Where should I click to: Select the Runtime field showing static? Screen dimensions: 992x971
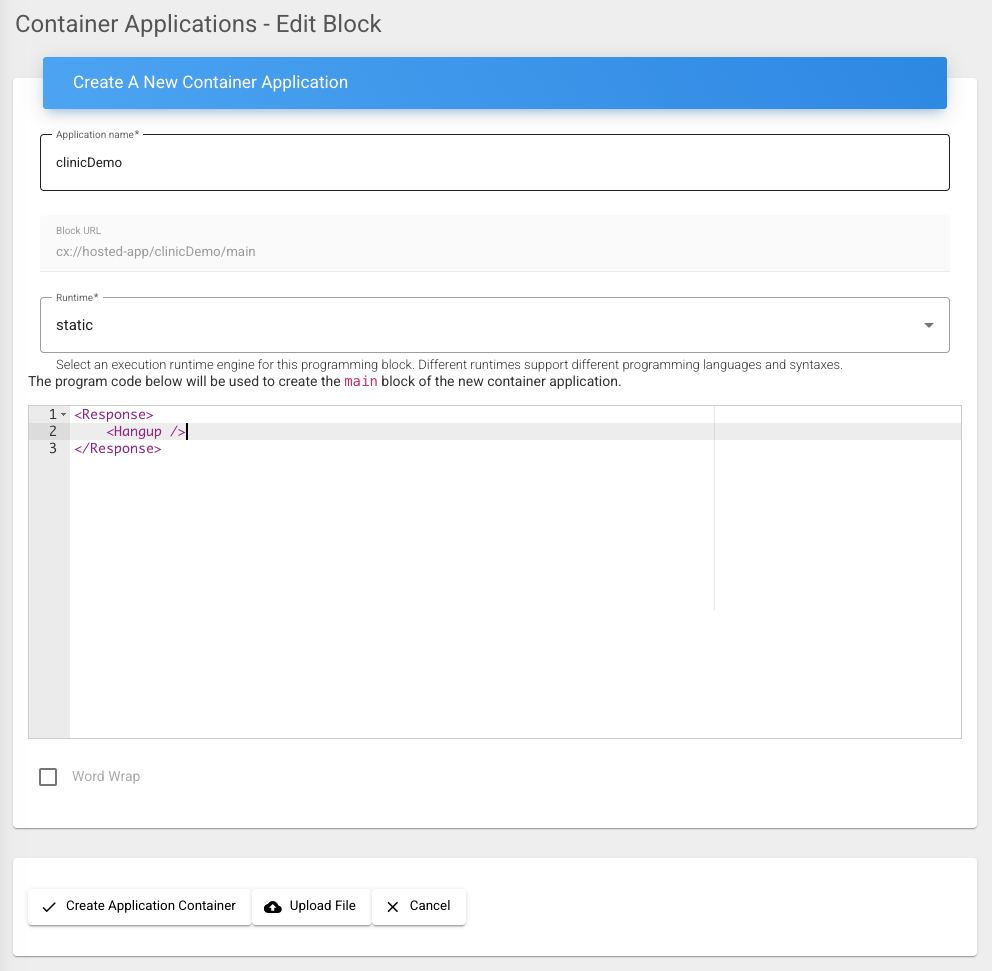(480, 325)
